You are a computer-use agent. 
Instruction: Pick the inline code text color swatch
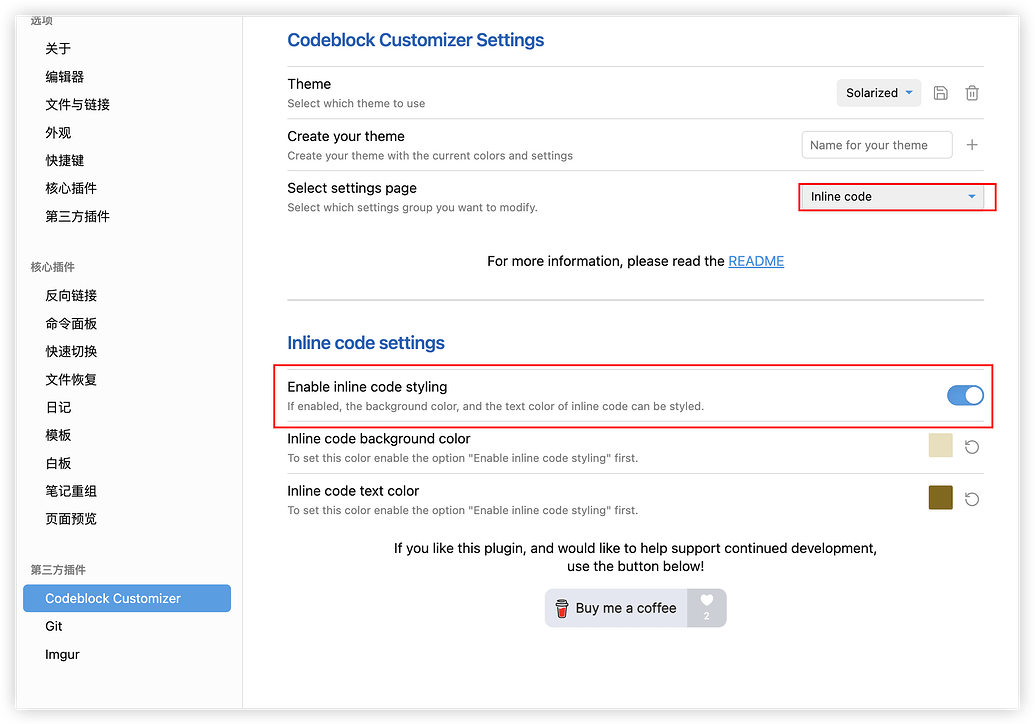click(940, 497)
